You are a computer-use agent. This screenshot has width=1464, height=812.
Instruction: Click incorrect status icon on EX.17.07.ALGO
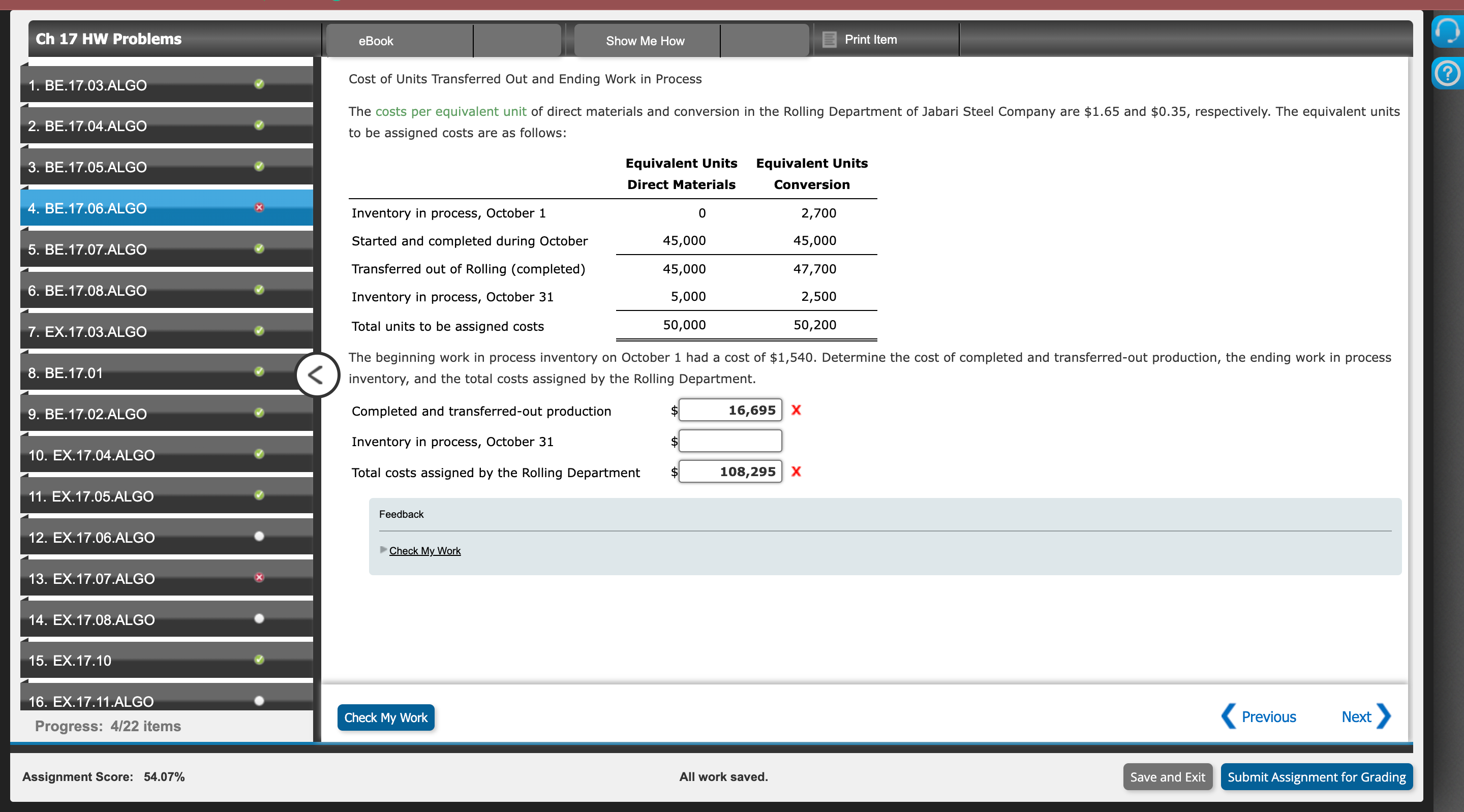click(x=259, y=577)
